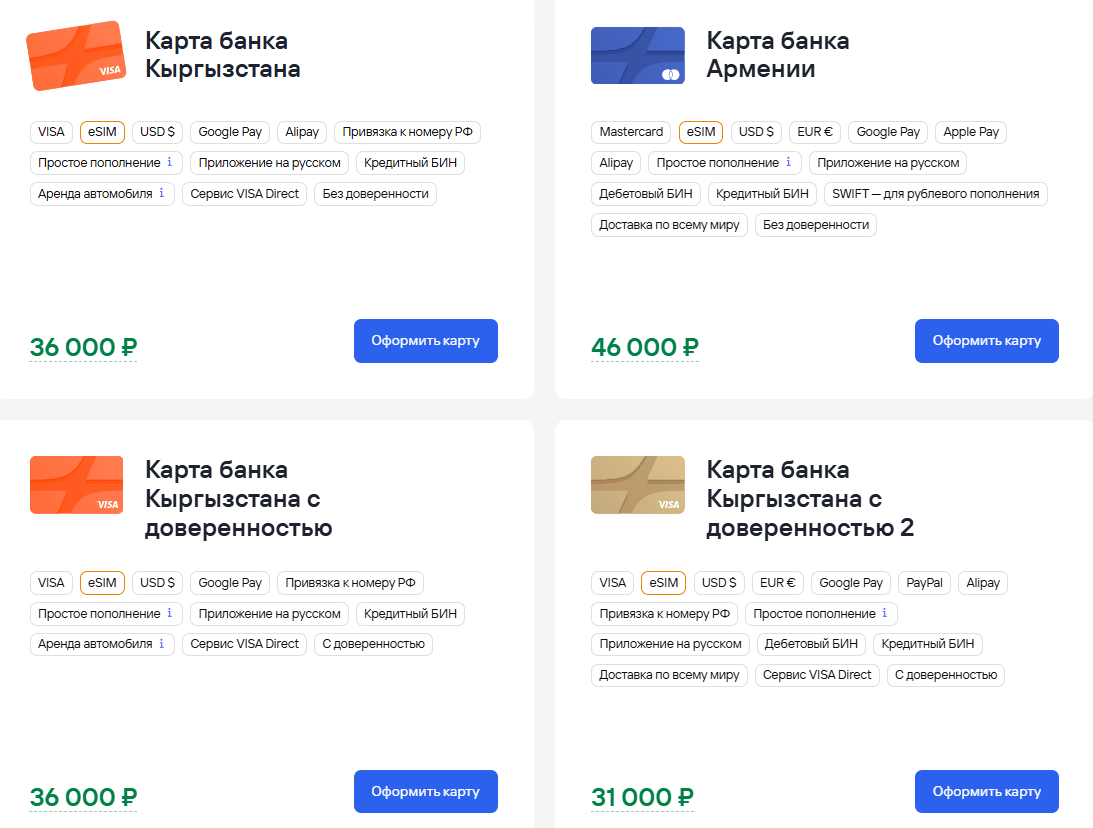Screen dimensions: 1093x828
Task: Click the gold Kyrgyzstan card image
Action: pos(638,485)
